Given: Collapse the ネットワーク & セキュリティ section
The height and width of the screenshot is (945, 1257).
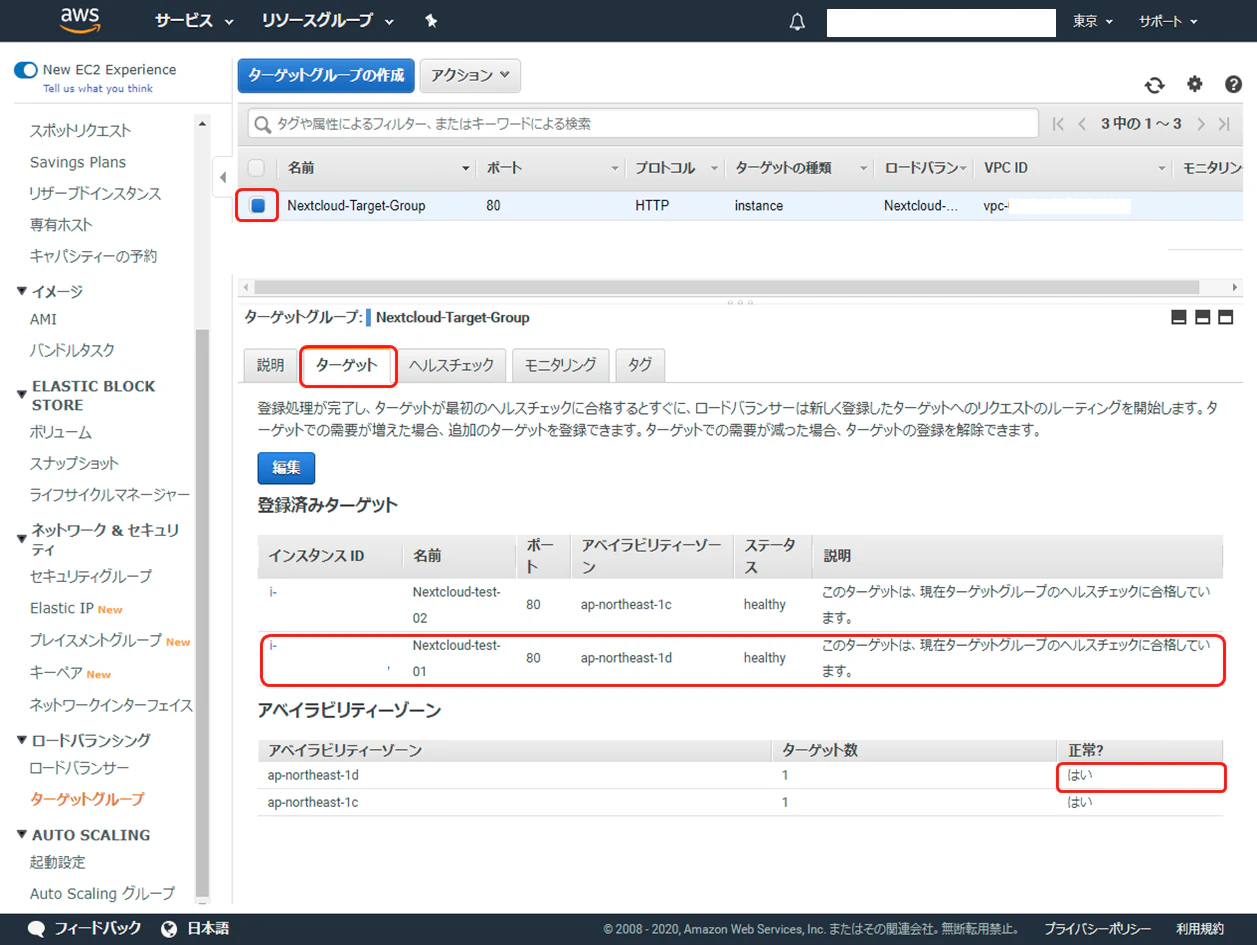Looking at the screenshot, I should pyautogui.click(x=23, y=539).
